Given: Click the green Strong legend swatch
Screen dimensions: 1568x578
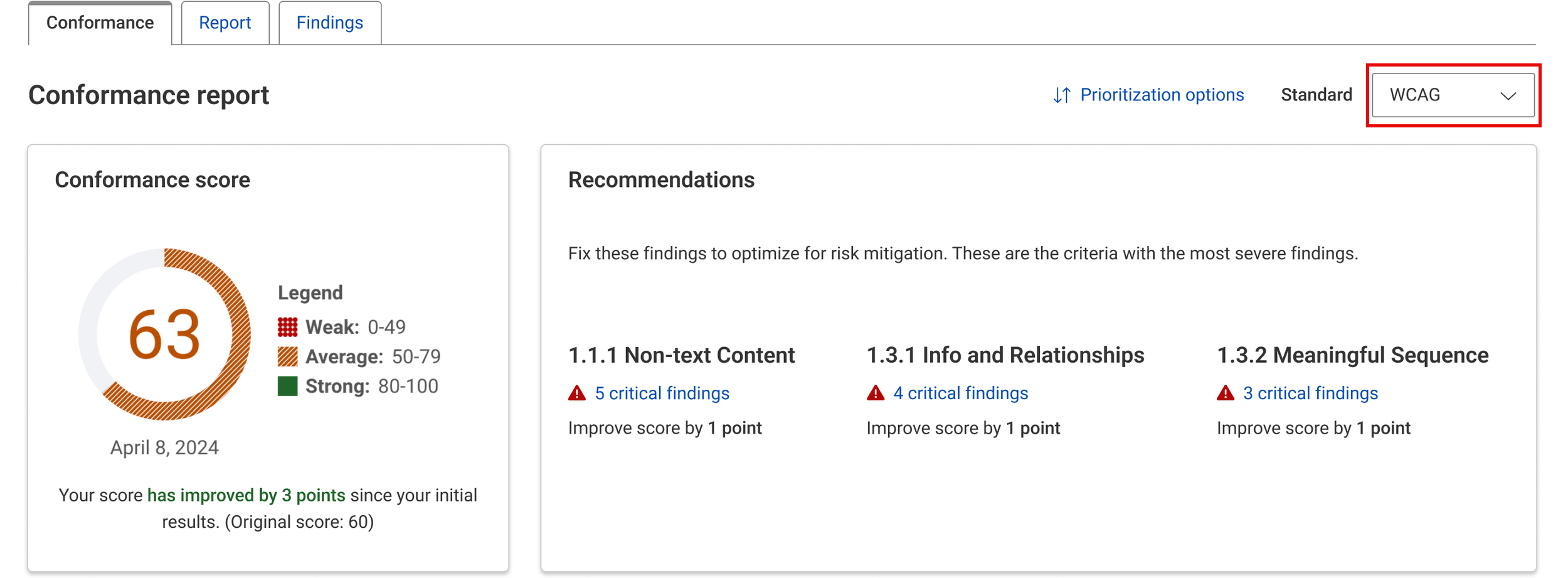Looking at the screenshot, I should pos(288,386).
